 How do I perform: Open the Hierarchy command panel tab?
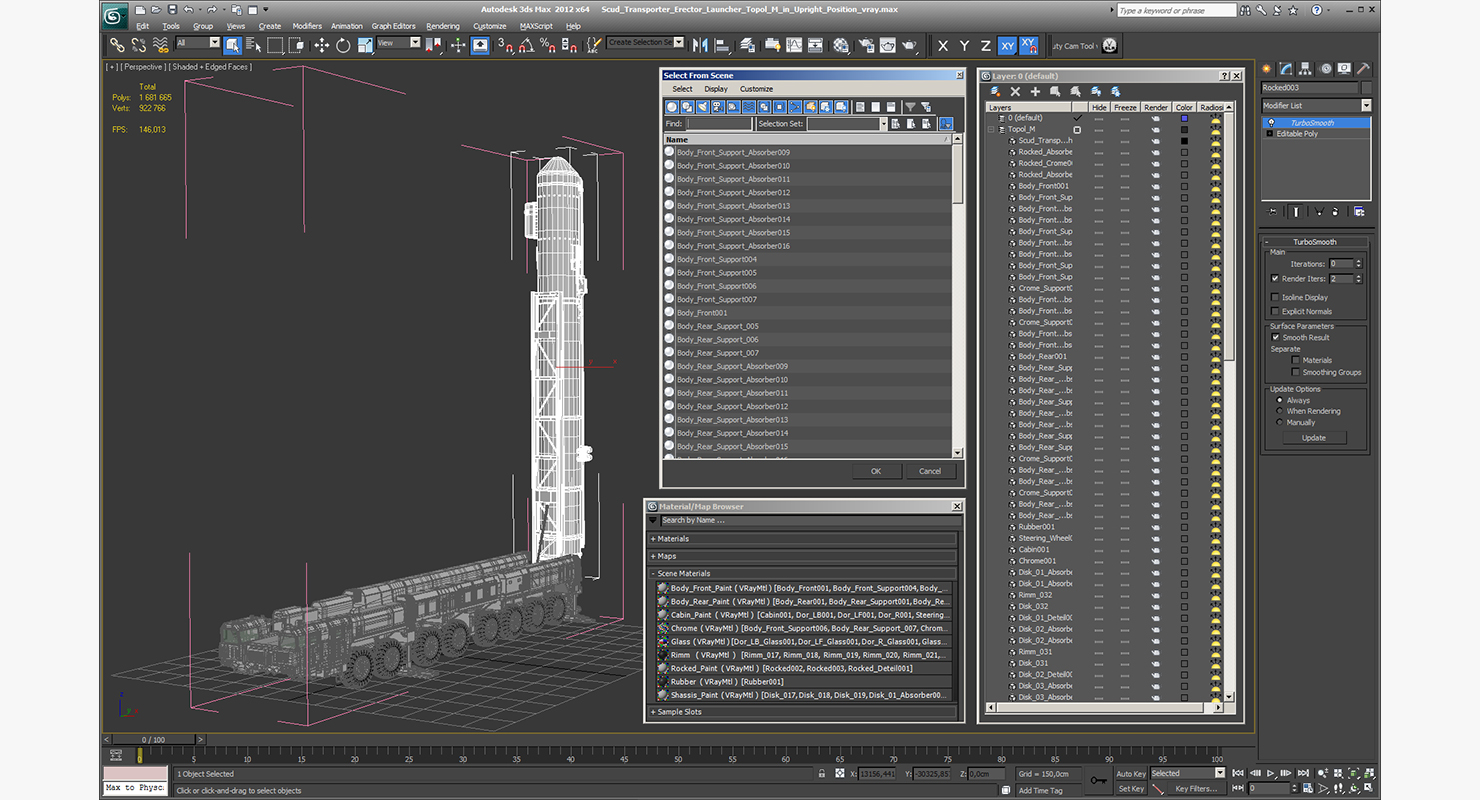[x=1306, y=69]
